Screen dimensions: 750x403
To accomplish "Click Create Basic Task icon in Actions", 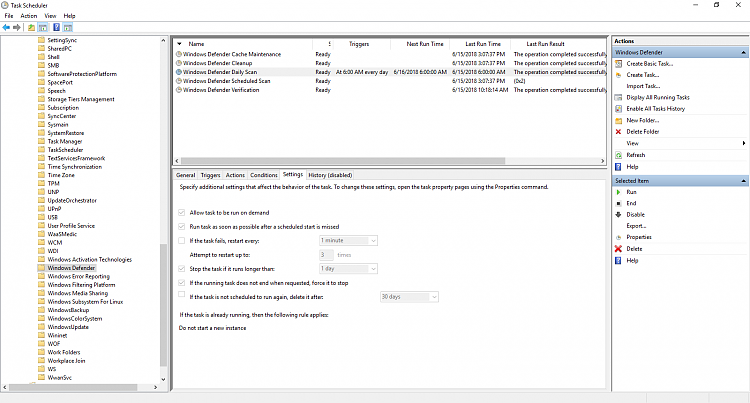I will (618, 64).
